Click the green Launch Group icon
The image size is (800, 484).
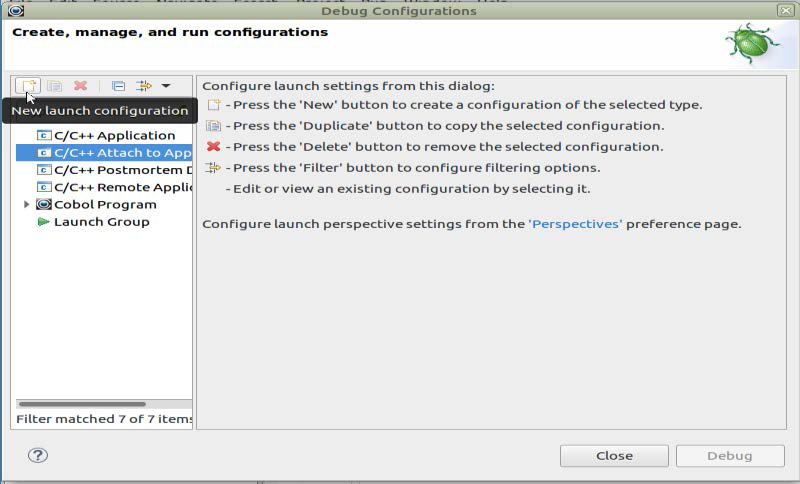pos(44,222)
